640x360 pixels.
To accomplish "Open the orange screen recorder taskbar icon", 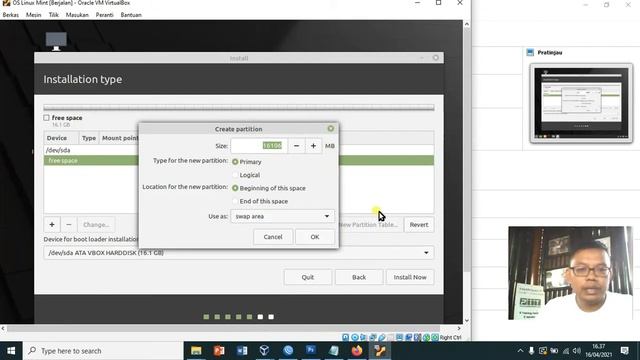I will pyautogui.click(x=380, y=351).
